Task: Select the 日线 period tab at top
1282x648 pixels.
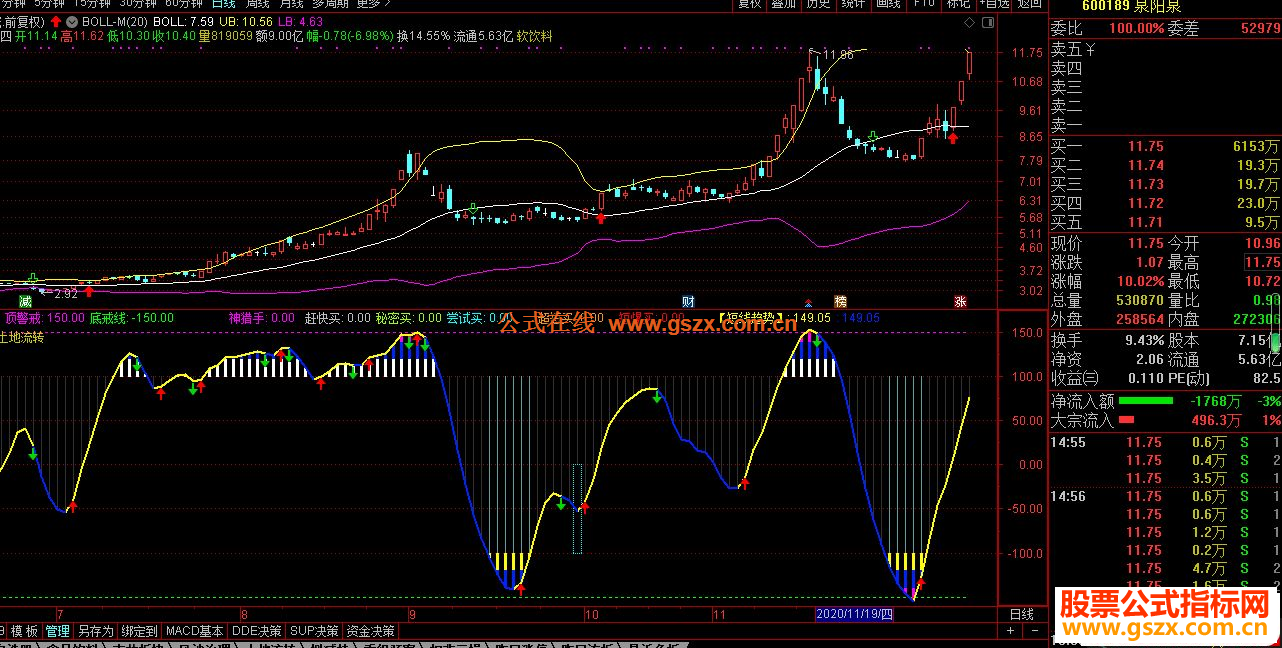Action: point(224,4)
